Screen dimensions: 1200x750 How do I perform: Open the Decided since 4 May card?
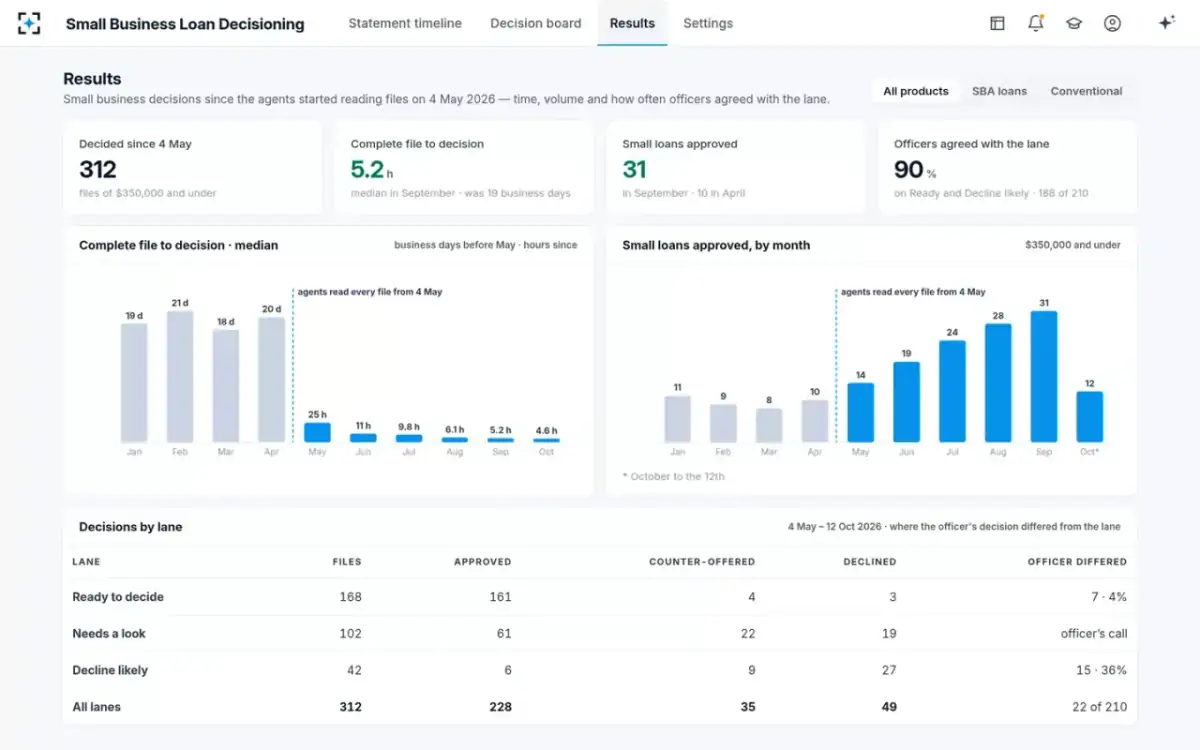pyautogui.click(x=193, y=168)
